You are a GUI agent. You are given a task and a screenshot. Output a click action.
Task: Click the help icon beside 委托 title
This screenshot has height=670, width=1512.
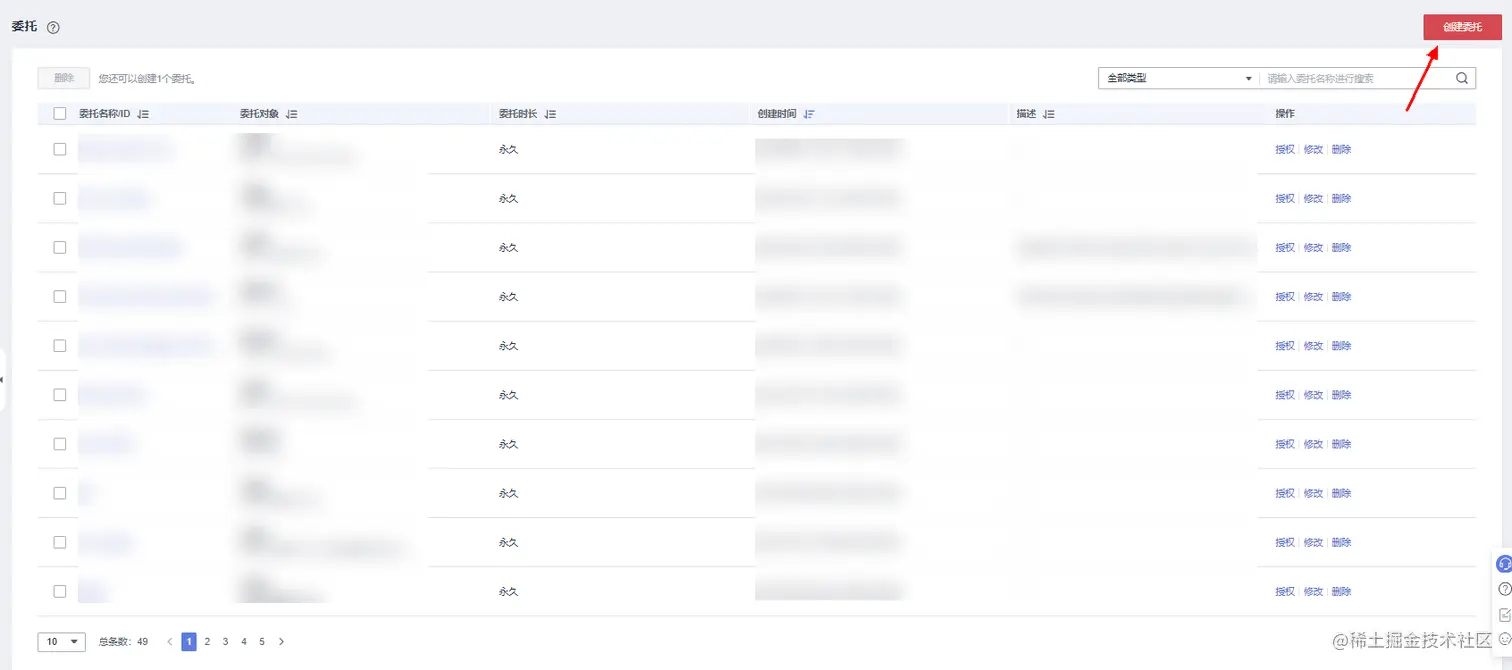(53, 28)
